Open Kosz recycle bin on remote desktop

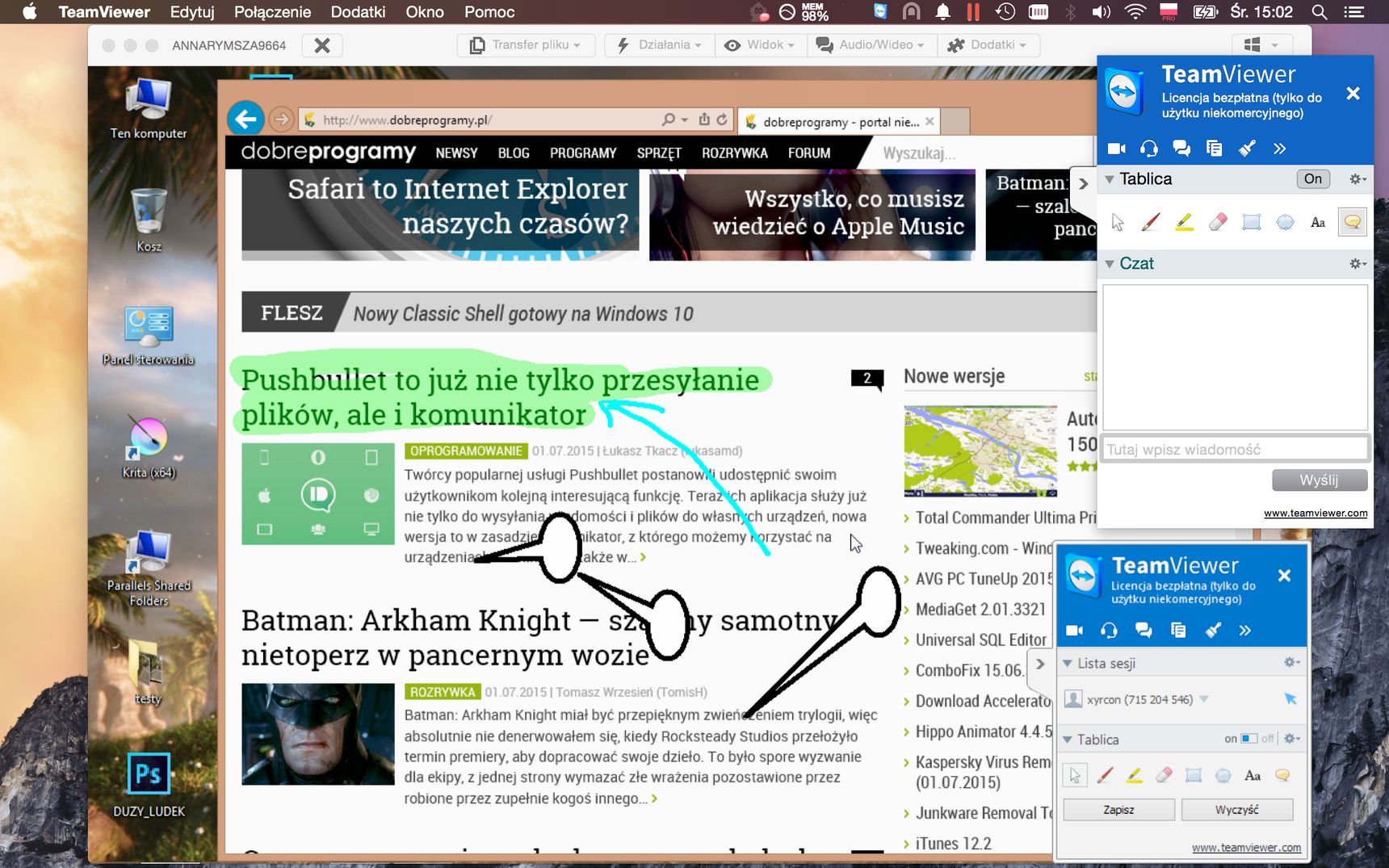pos(149,220)
